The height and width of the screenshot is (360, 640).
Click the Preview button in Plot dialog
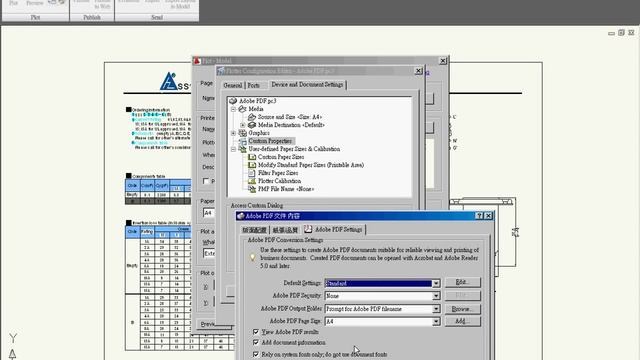tap(214, 324)
